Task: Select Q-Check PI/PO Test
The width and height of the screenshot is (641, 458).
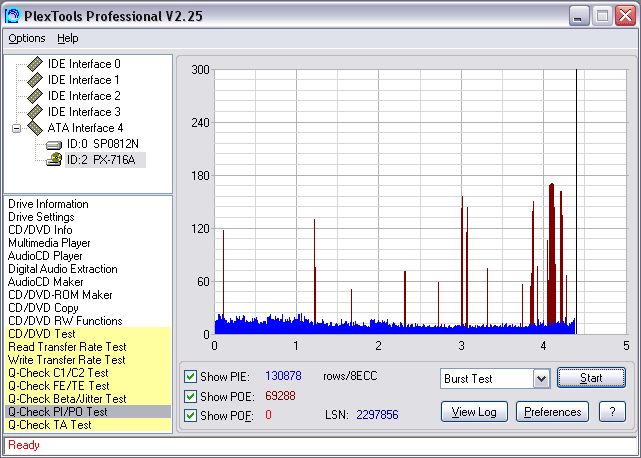Action: [88, 412]
